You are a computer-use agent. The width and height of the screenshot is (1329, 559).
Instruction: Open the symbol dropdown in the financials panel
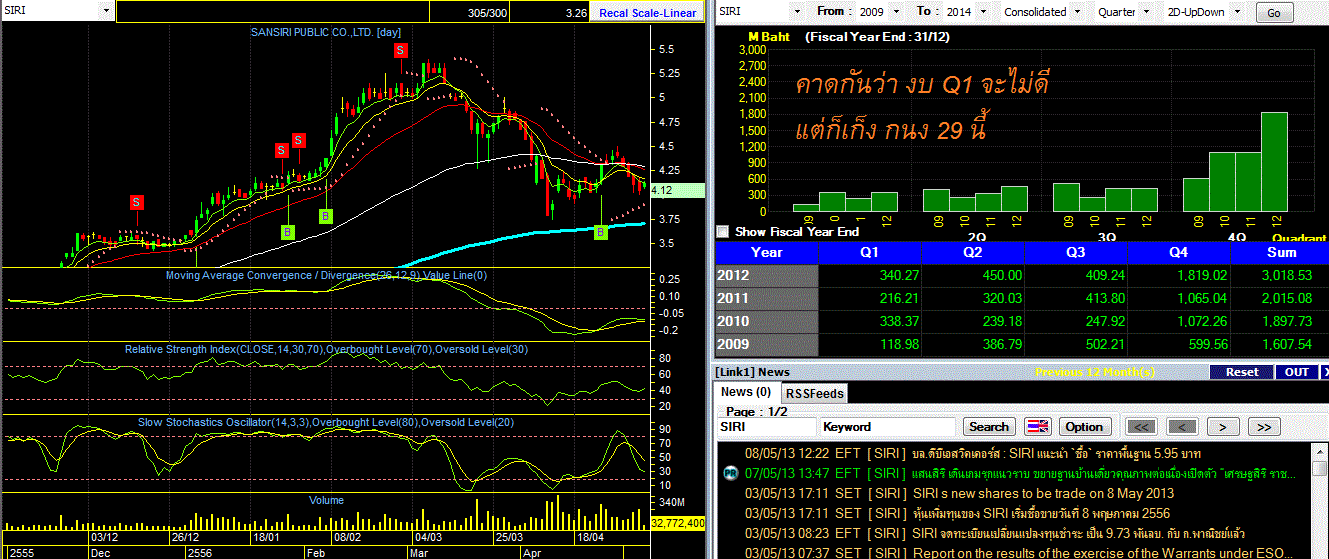[x=797, y=12]
